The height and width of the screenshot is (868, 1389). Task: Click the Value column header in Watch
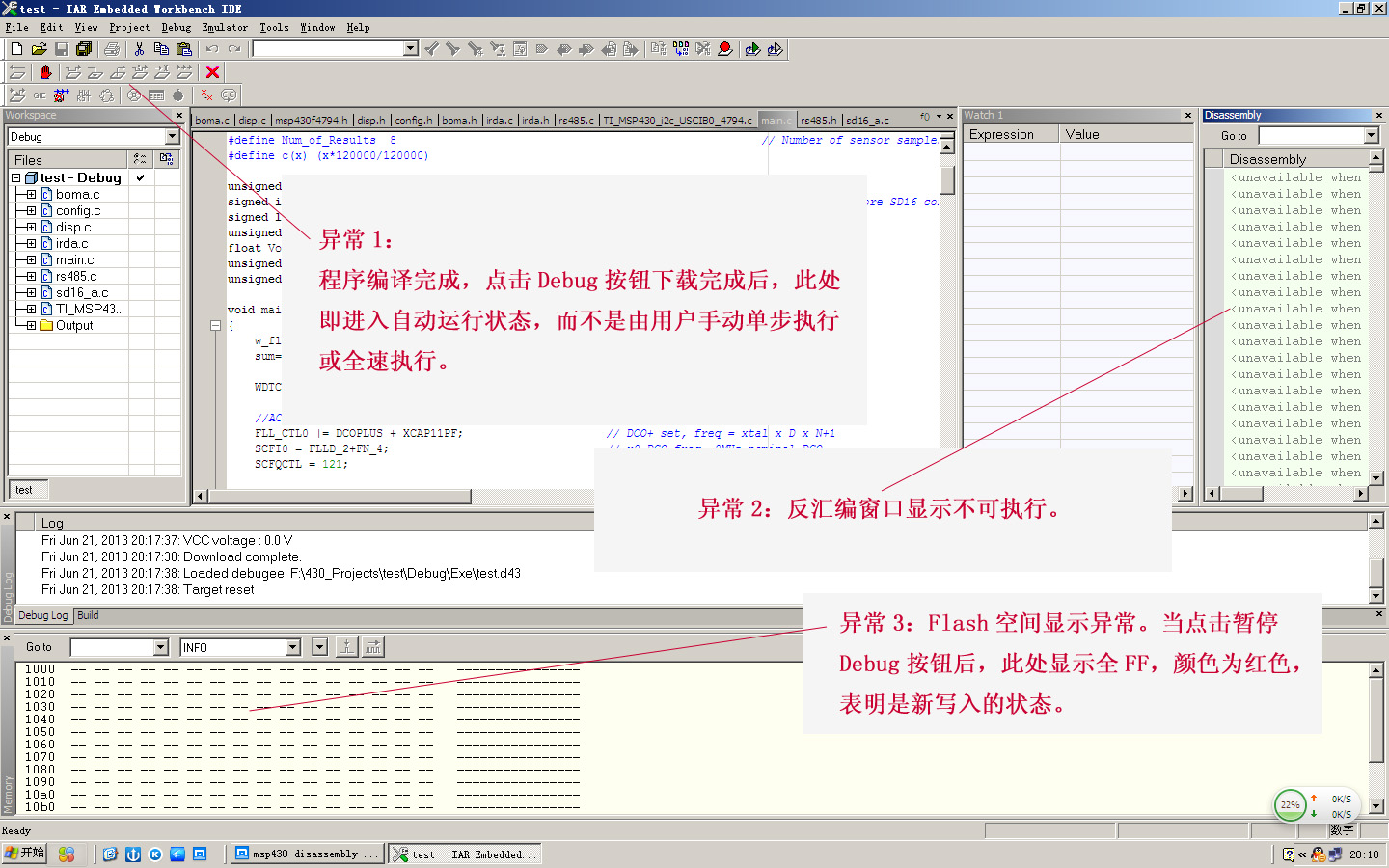coord(1127,135)
